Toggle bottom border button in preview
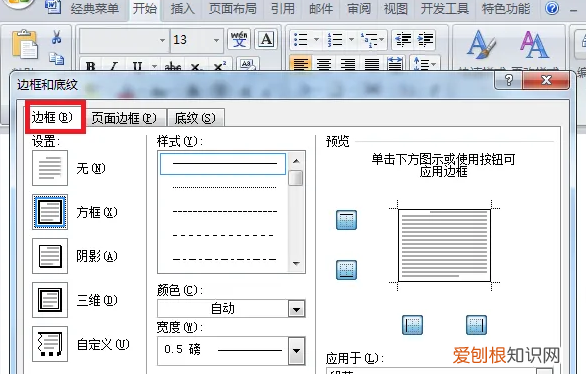This screenshot has height=374, width=586. (x=346, y=270)
